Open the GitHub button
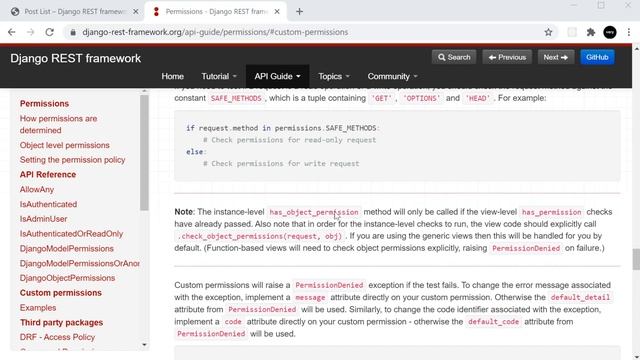The image size is (640, 360). [597, 57]
